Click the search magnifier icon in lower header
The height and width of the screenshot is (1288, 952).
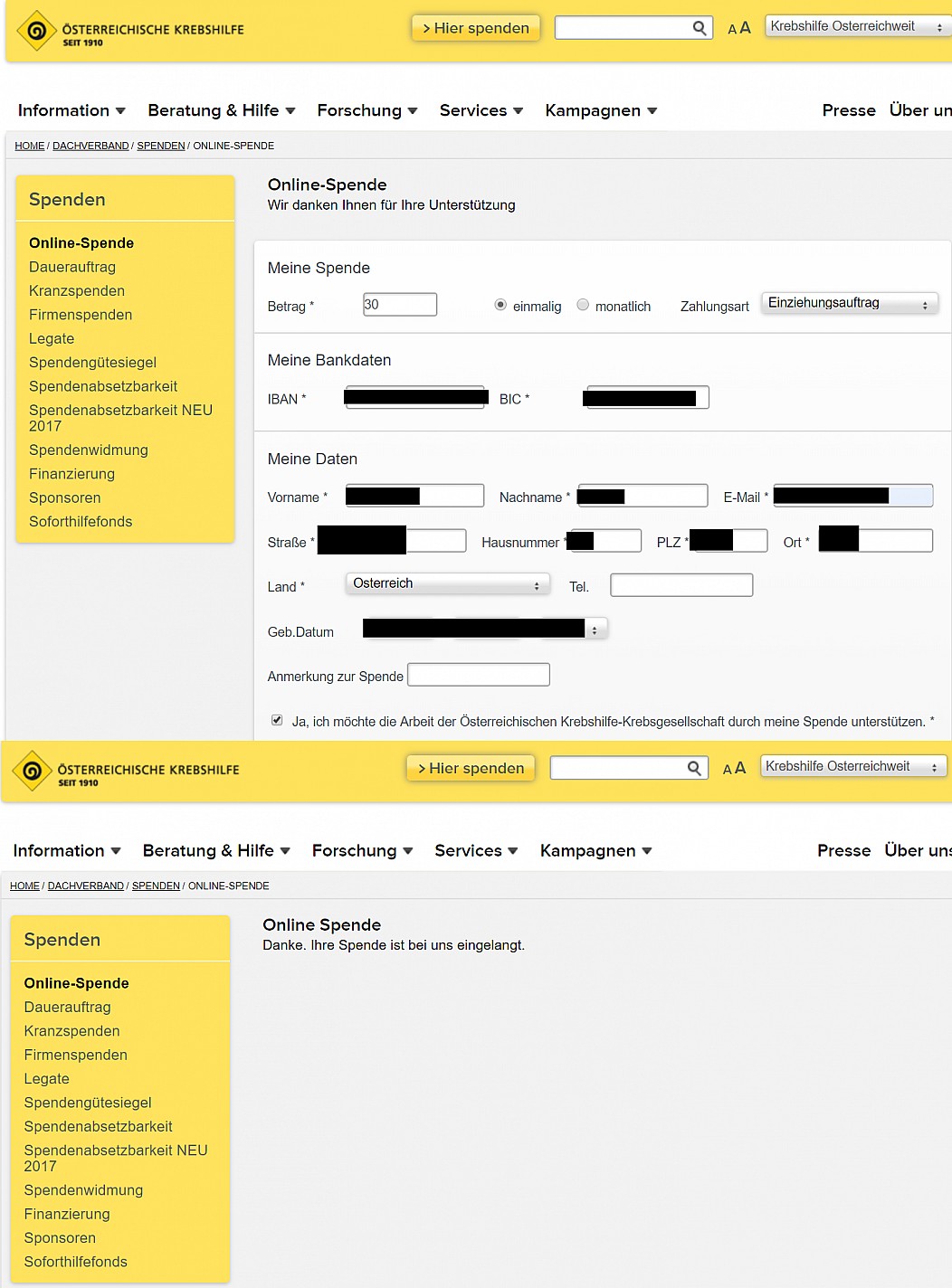pos(694,768)
